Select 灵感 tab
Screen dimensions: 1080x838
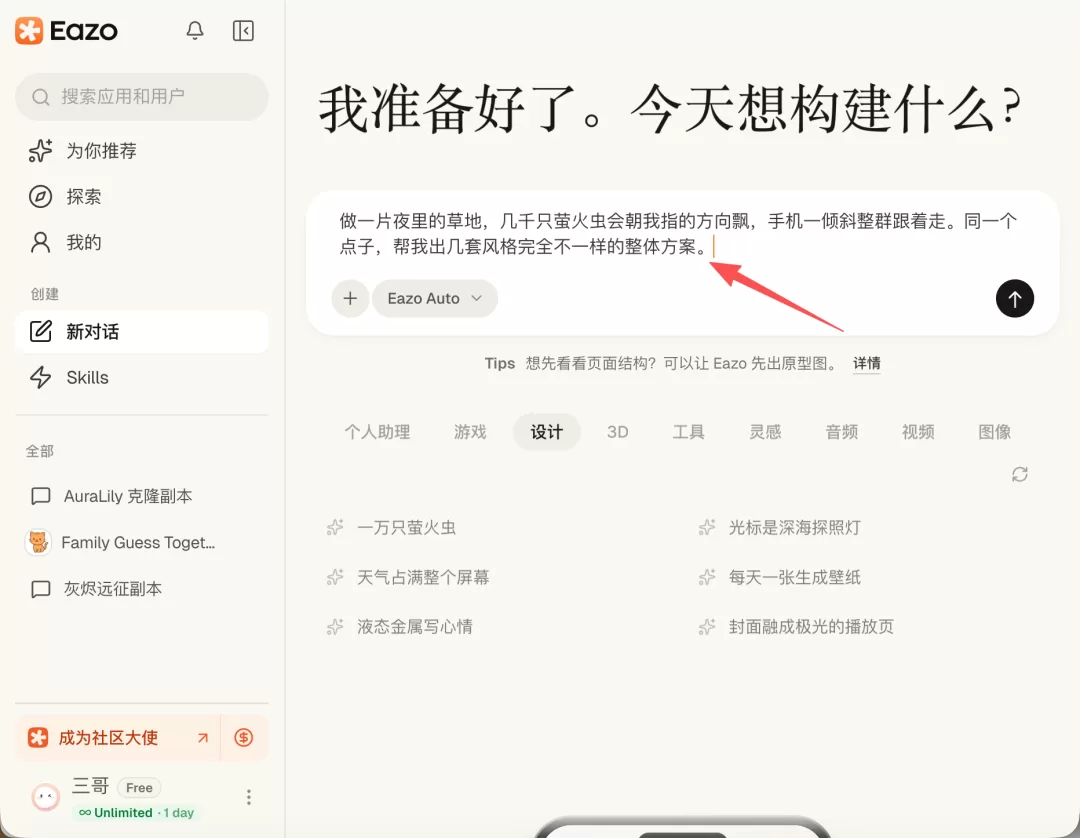(x=765, y=432)
